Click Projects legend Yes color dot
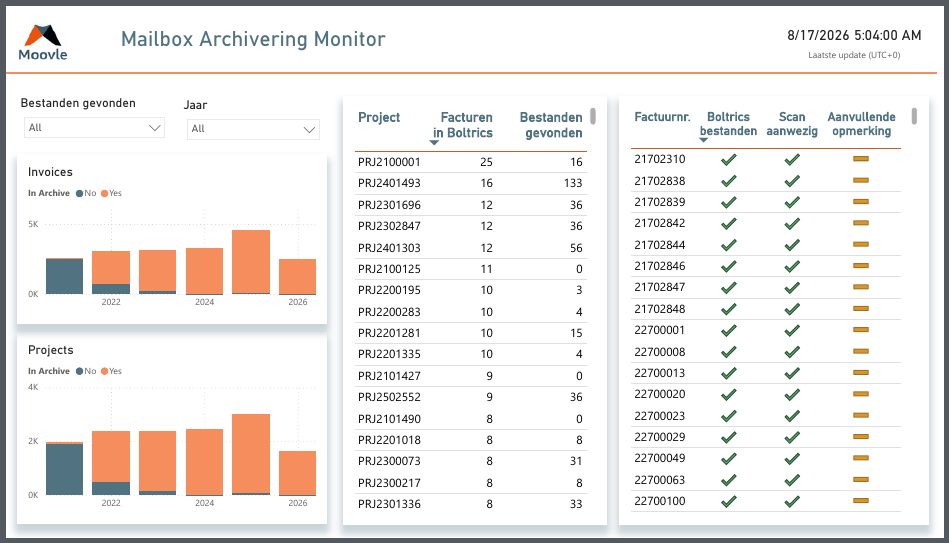Screen dimensions: 949x543 click(x=104, y=372)
